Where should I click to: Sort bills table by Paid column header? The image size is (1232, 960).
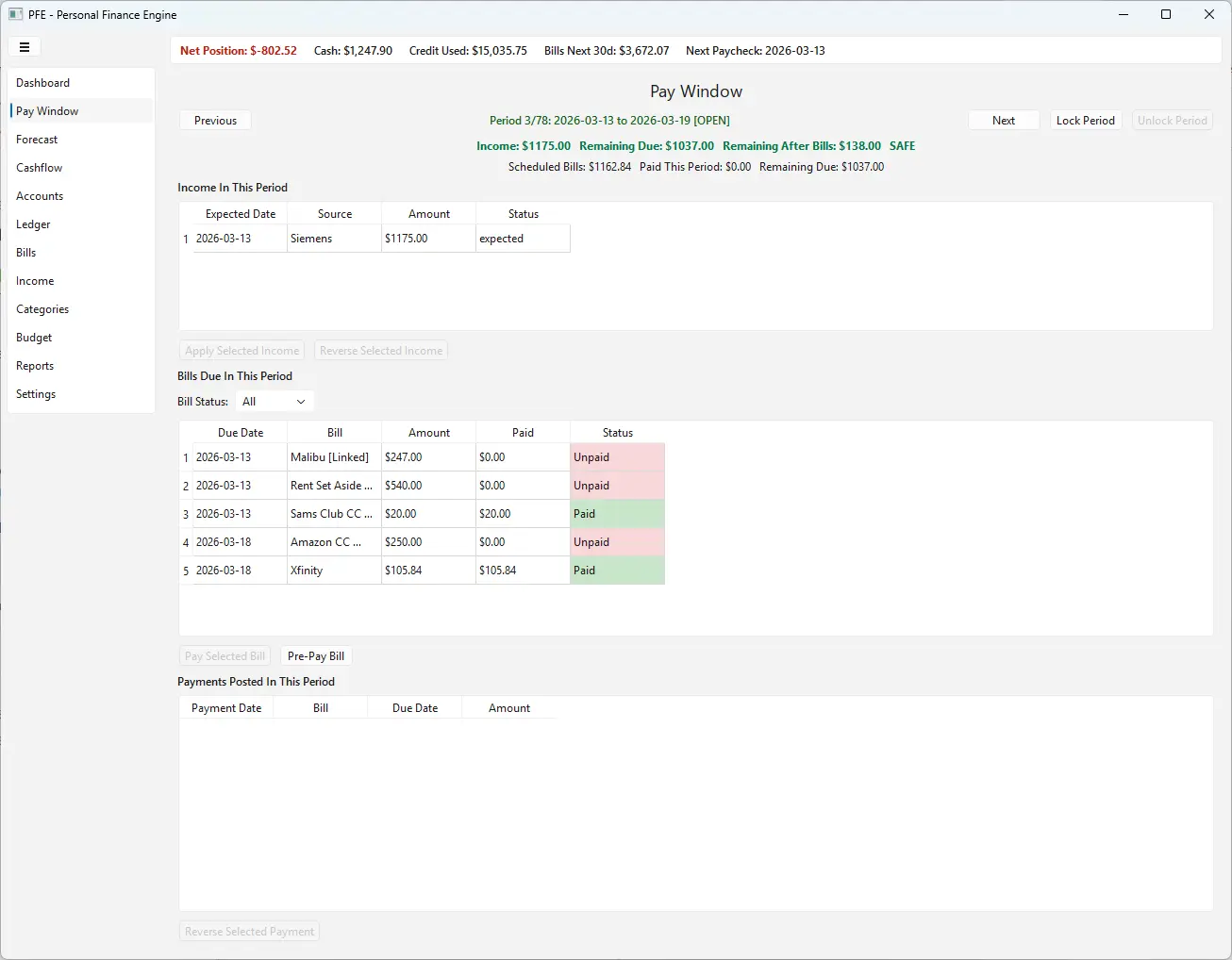[524, 433]
